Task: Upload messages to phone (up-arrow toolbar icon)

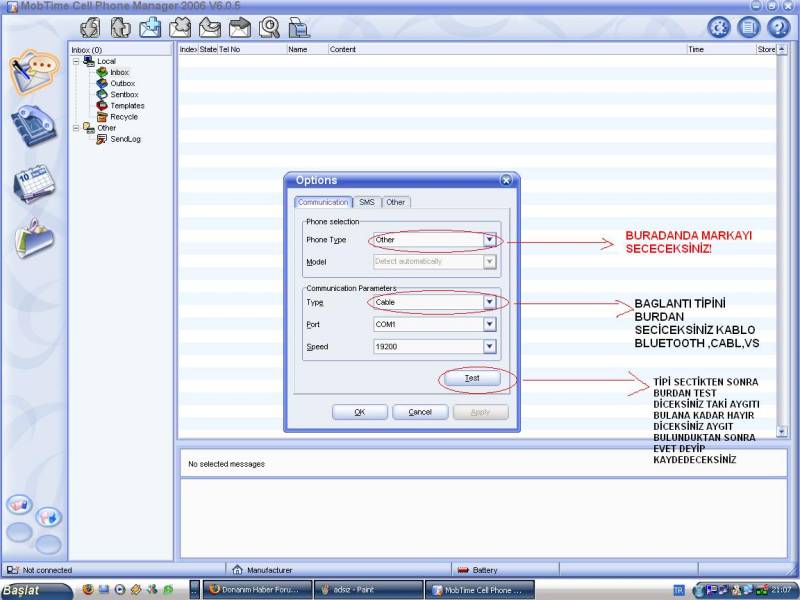Action: pos(120,28)
